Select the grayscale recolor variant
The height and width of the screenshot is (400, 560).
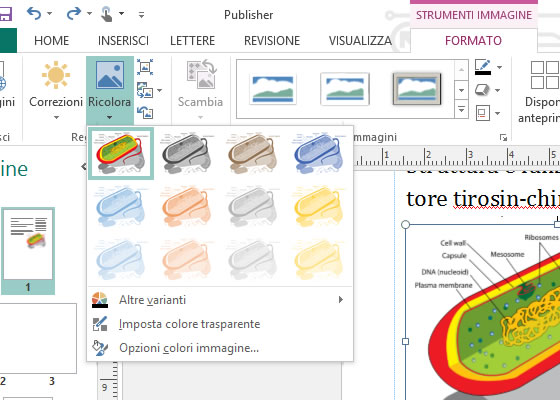[187, 154]
